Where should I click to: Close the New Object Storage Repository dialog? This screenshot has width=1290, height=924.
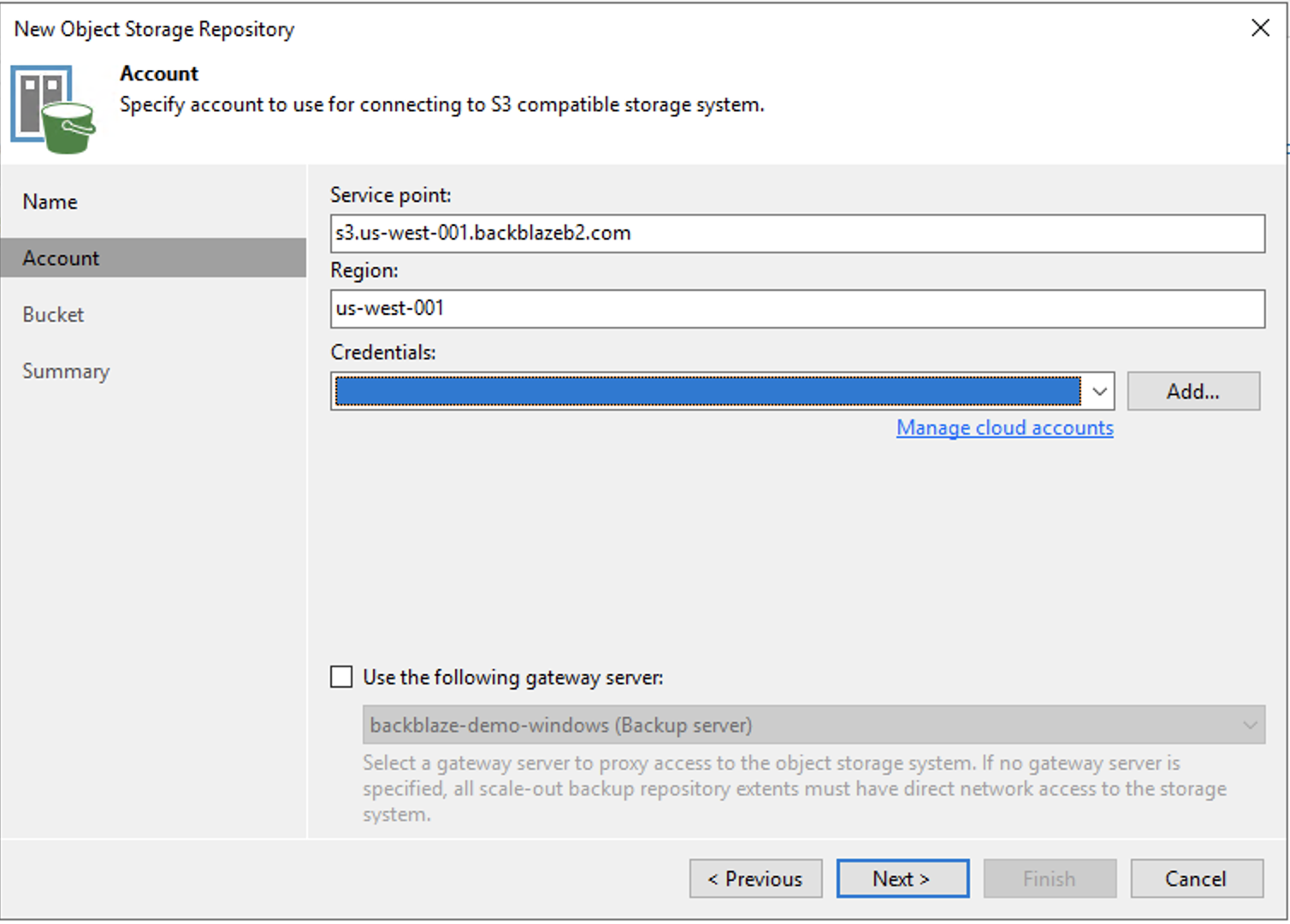click(x=1259, y=27)
